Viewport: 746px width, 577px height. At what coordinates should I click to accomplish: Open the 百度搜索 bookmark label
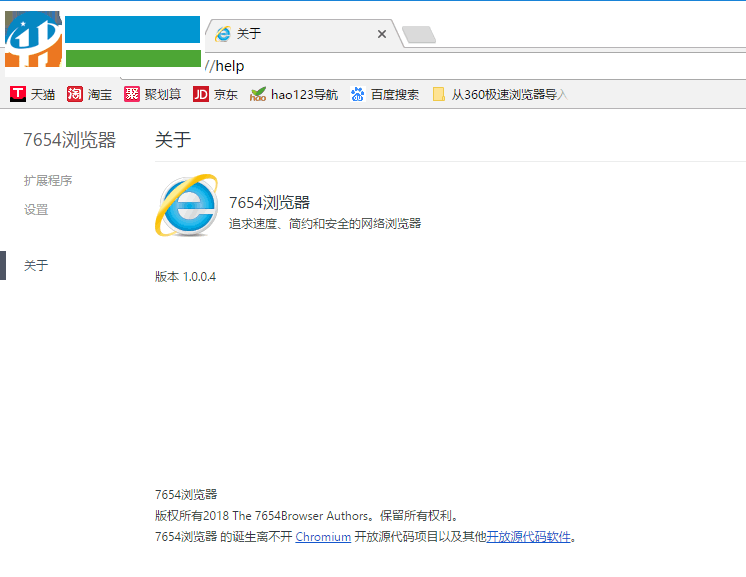pos(395,95)
